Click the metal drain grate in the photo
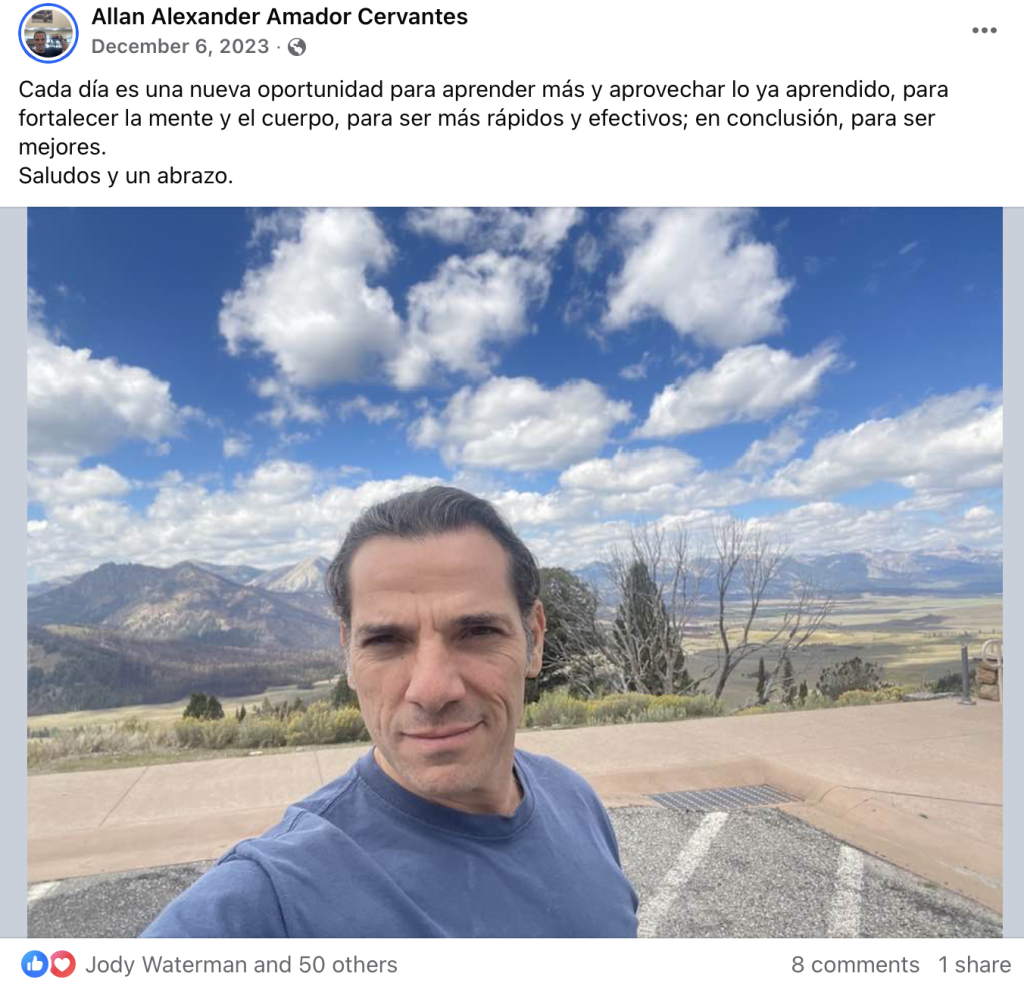The height and width of the screenshot is (989, 1024). tap(724, 798)
